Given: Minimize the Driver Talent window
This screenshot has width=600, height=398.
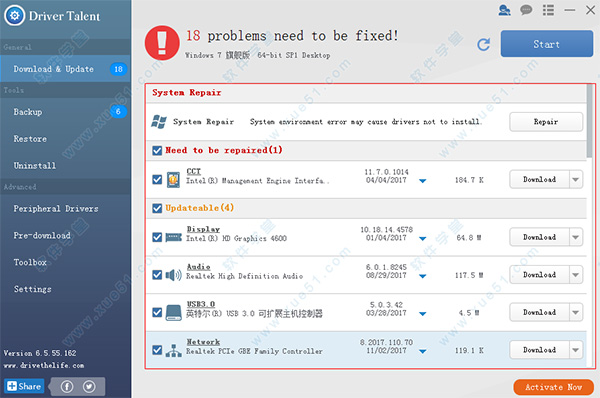Looking at the screenshot, I should coord(569,10).
